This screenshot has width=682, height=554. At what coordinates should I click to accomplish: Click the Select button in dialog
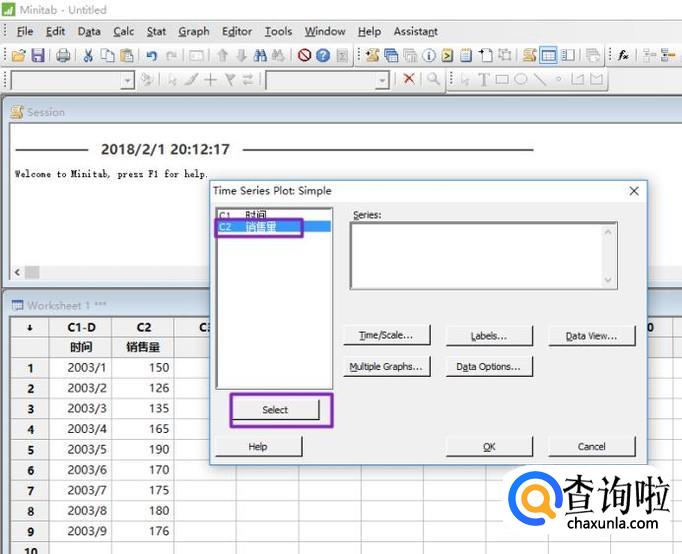(275, 410)
